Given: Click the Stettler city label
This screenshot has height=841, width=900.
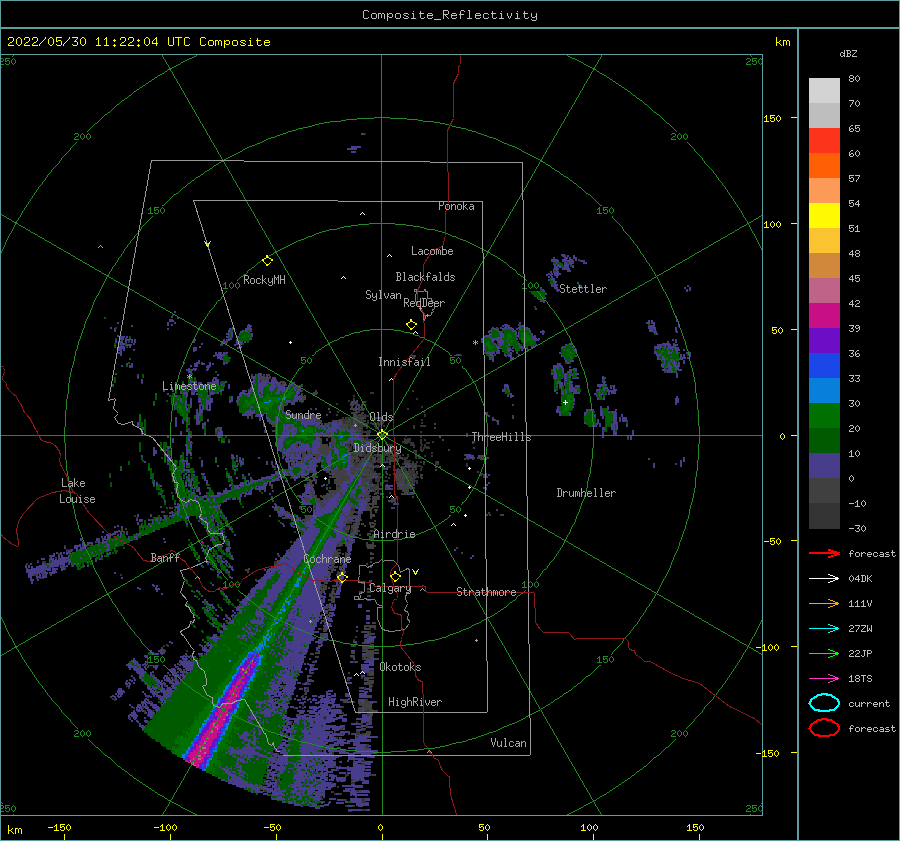Looking at the screenshot, I should [583, 289].
